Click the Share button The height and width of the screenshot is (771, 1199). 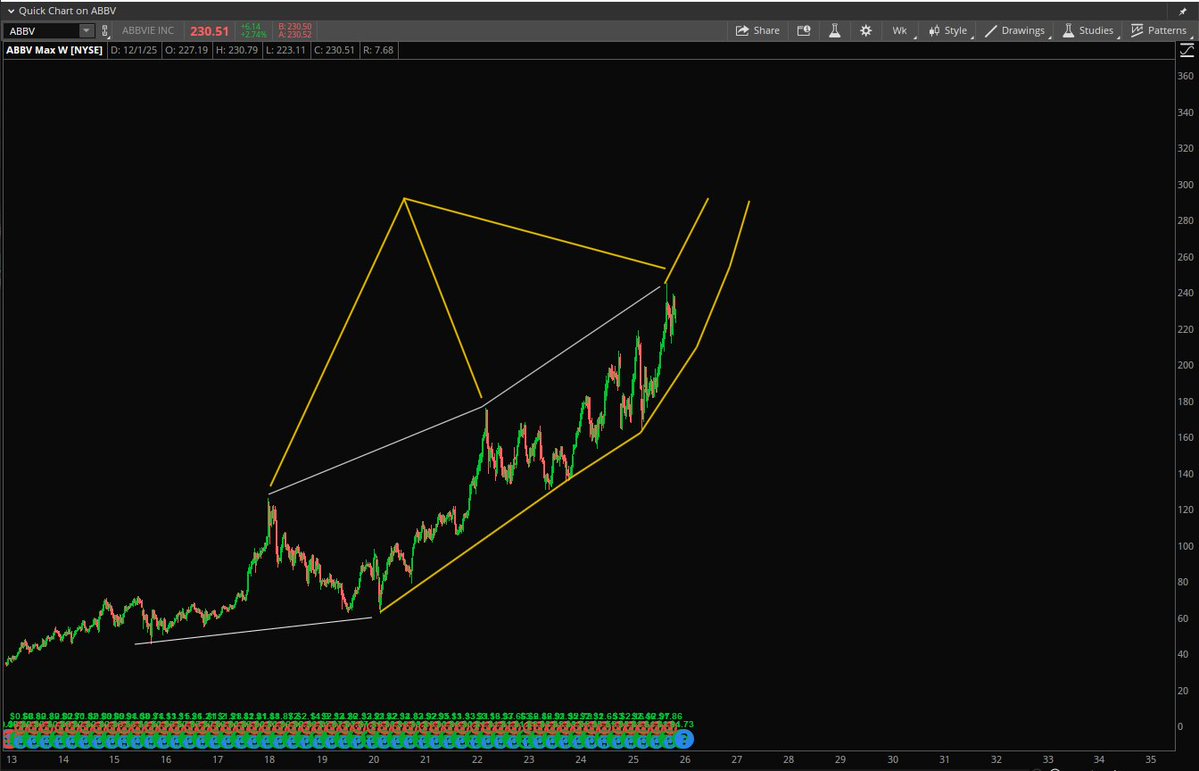758,30
